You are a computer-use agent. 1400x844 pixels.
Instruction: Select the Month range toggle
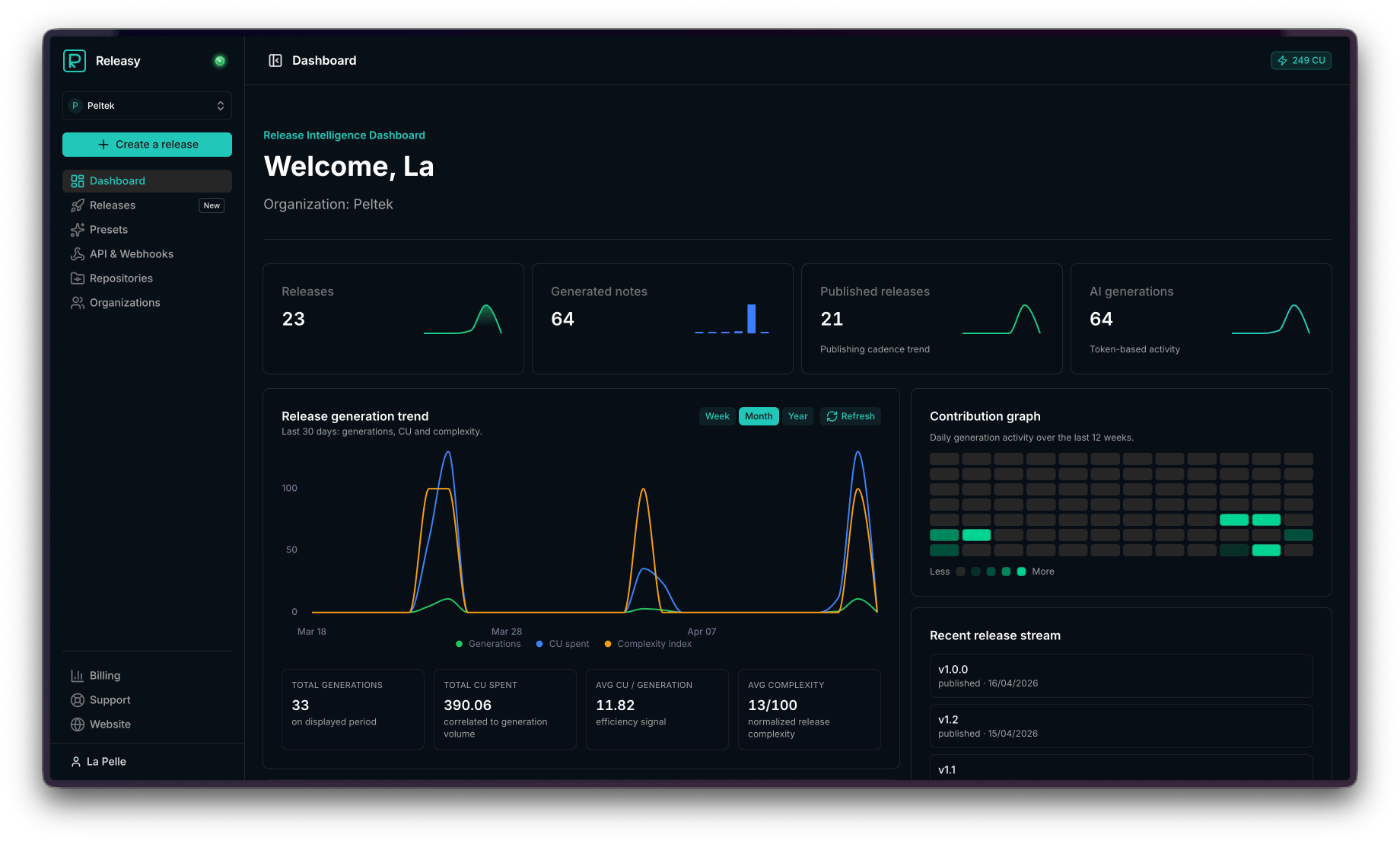759,416
